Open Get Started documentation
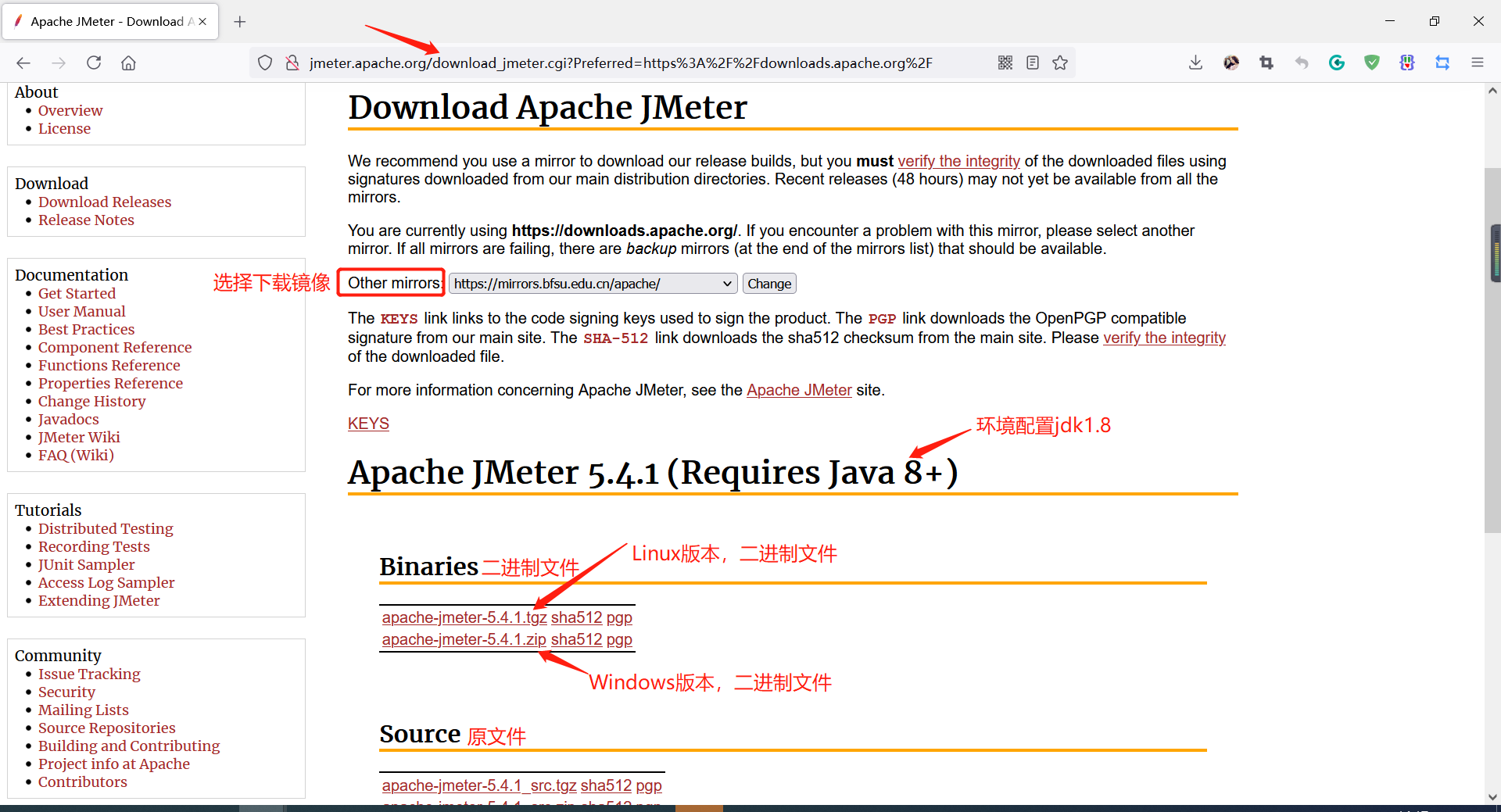1501x812 pixels. [77, 293]
